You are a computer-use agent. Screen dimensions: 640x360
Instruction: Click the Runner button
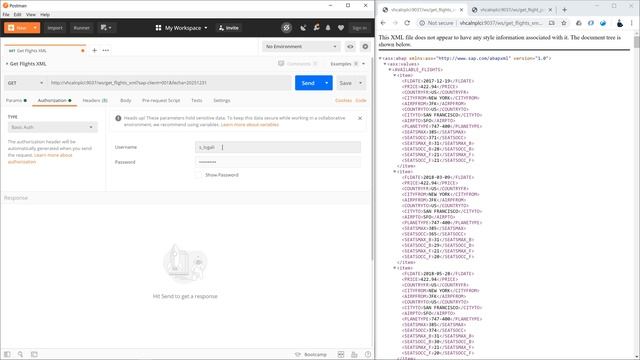[82, 28]
